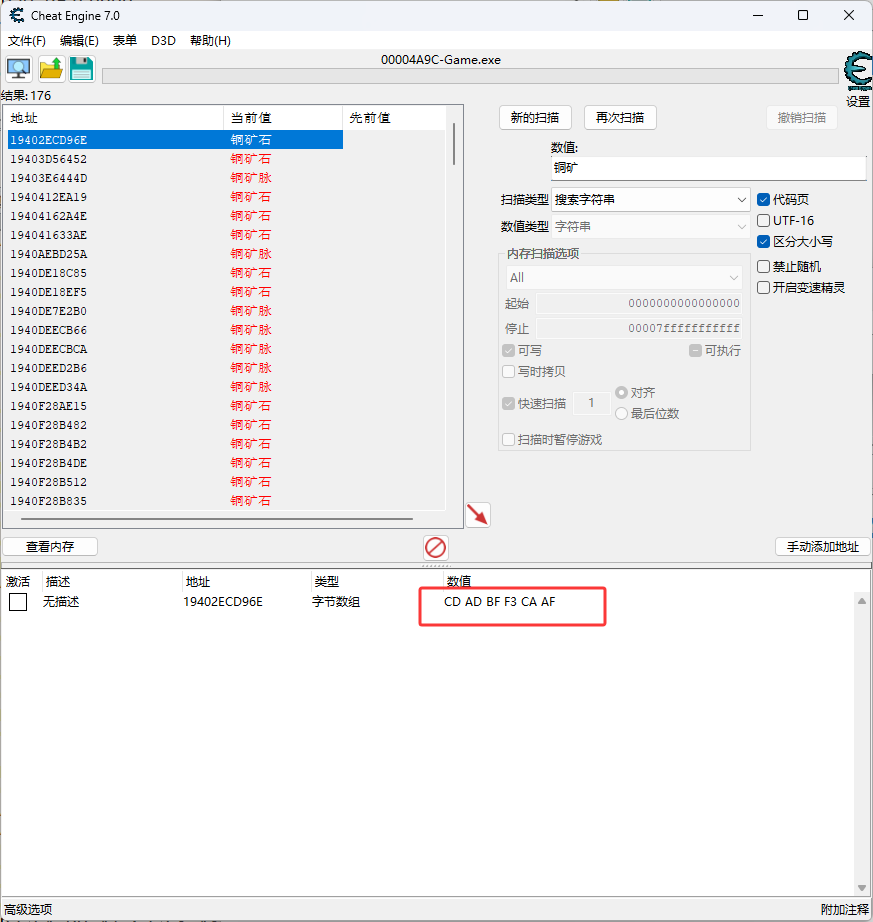
Task: Open the 帮助(H) menu
Action: (210, 41)
